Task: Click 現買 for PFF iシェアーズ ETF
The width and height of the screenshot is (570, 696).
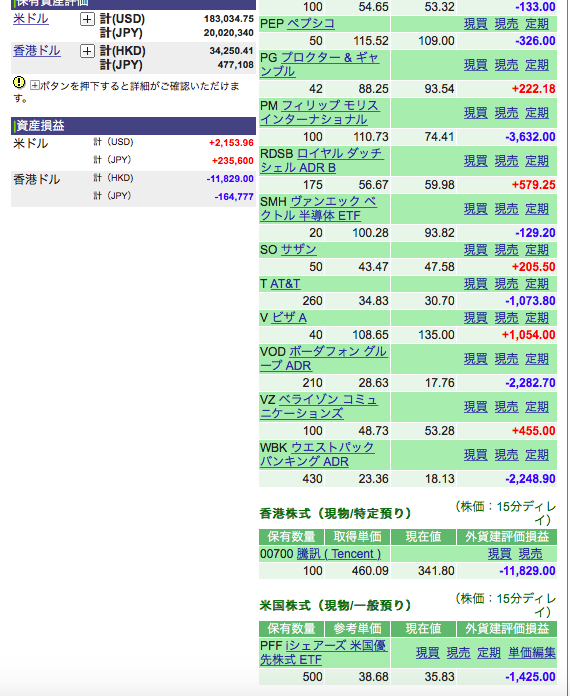Action: click(x=428, y=653)
